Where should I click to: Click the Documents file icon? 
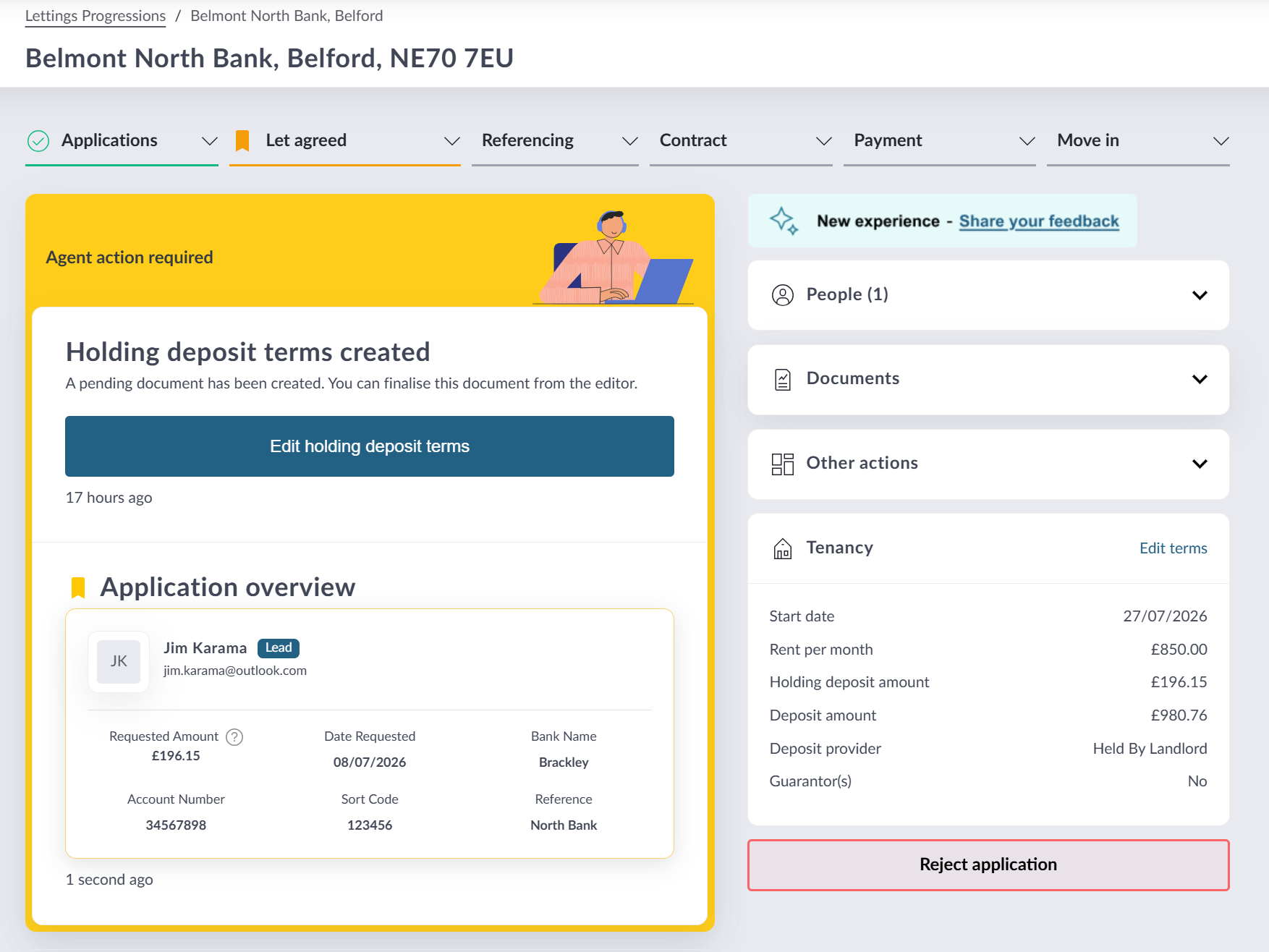tap(783, 379)
